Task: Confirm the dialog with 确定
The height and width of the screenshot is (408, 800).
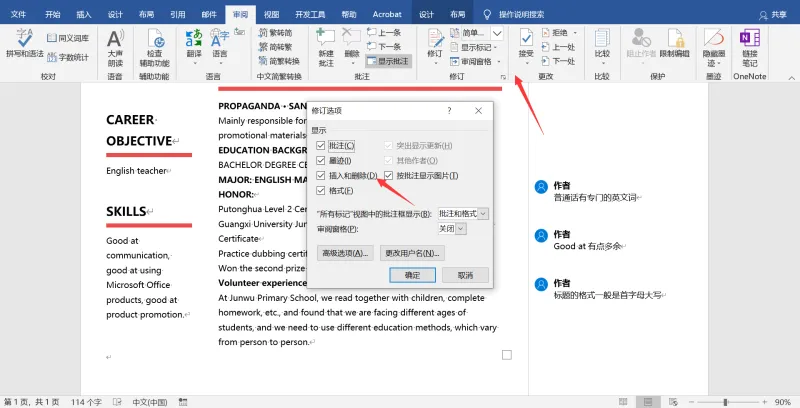Action: point(412,275)
